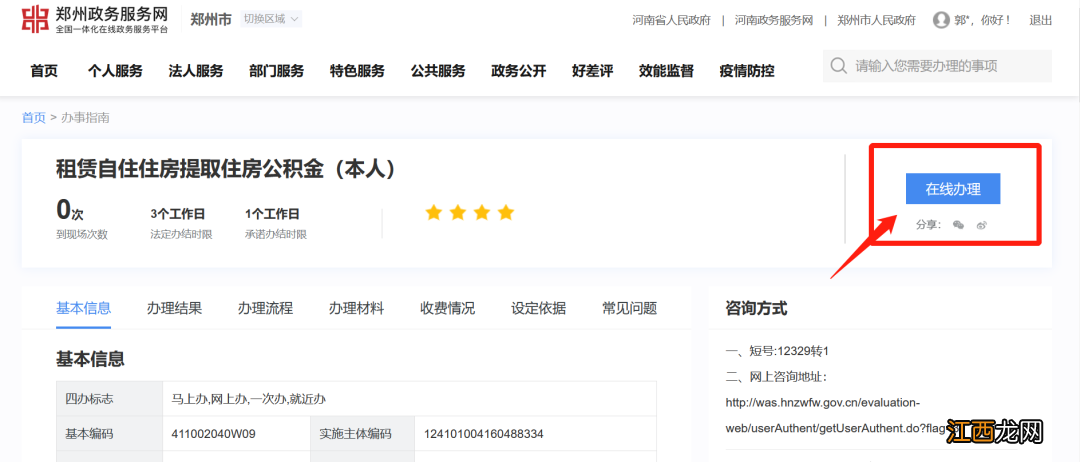Share via the WeChat icon
This screenshot has height=462, width=1080.
click(958, 224)
